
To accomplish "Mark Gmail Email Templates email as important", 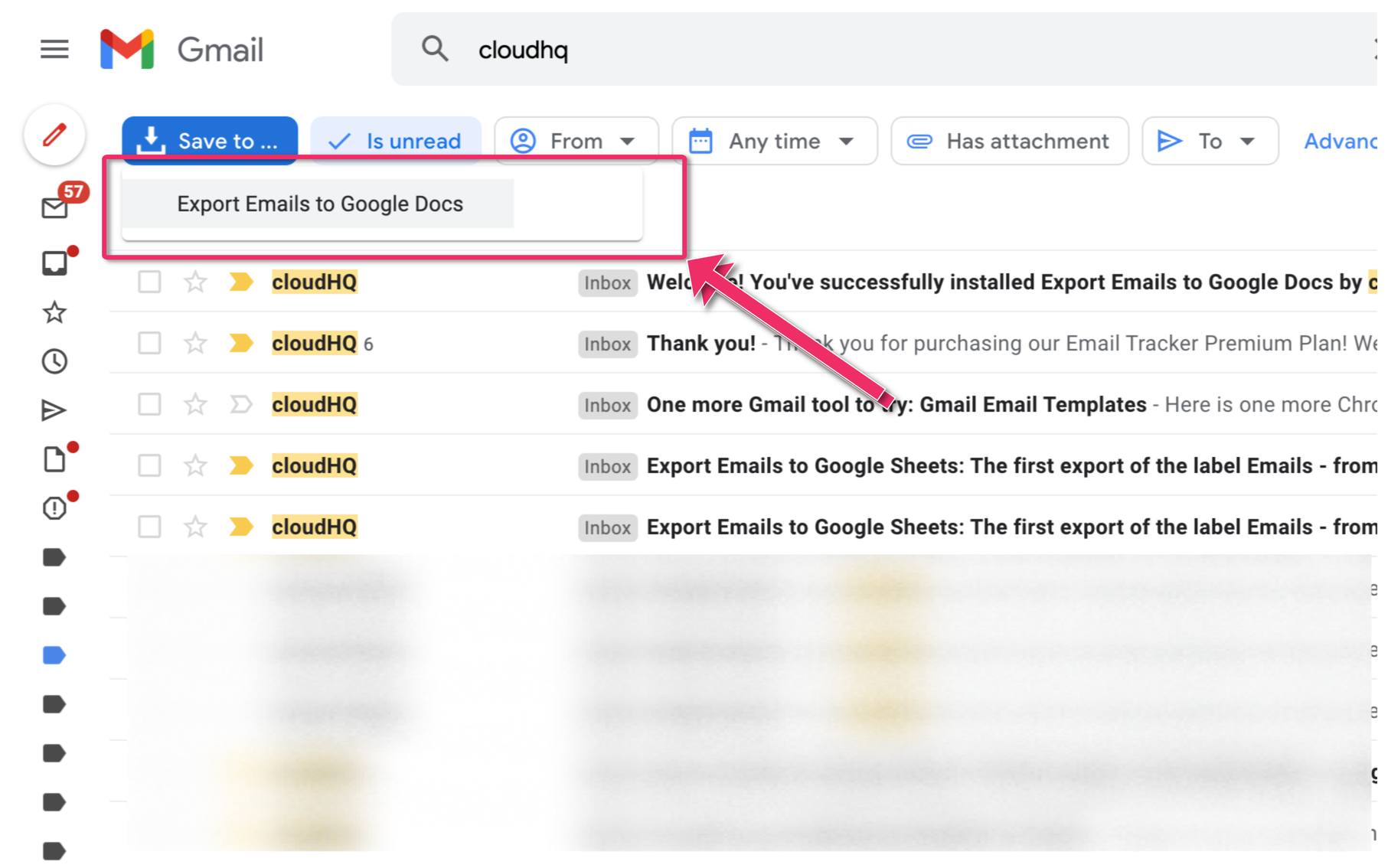I will pos(241,404).
